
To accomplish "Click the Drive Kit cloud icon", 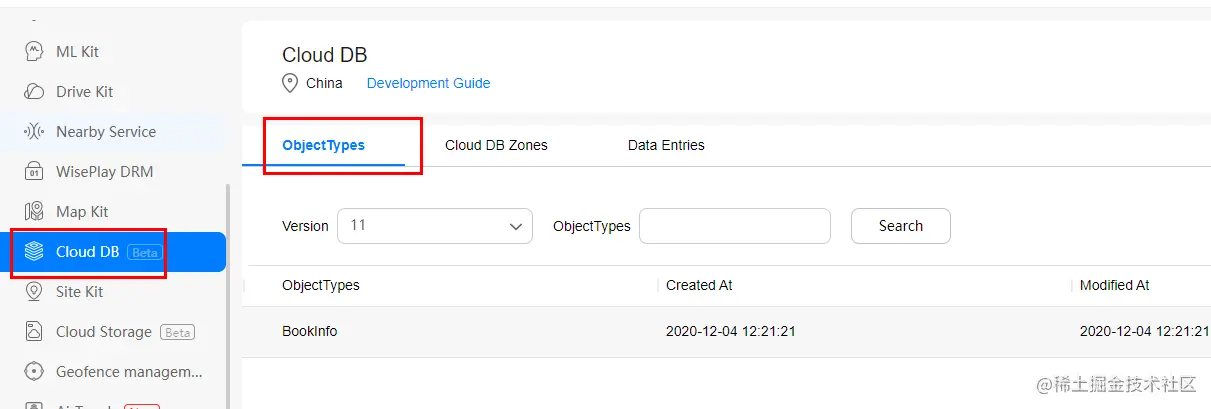I will [x=34, y=91].
